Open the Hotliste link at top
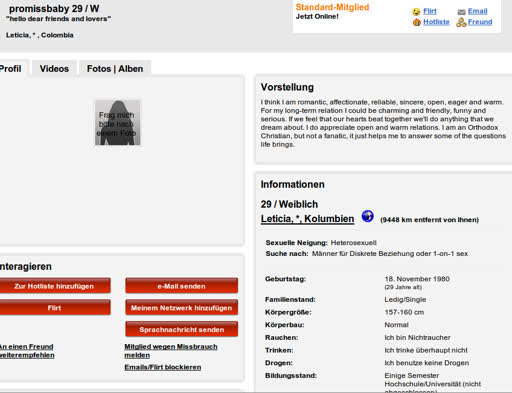This screenshot has width=512, height=393. pos(436,22)
